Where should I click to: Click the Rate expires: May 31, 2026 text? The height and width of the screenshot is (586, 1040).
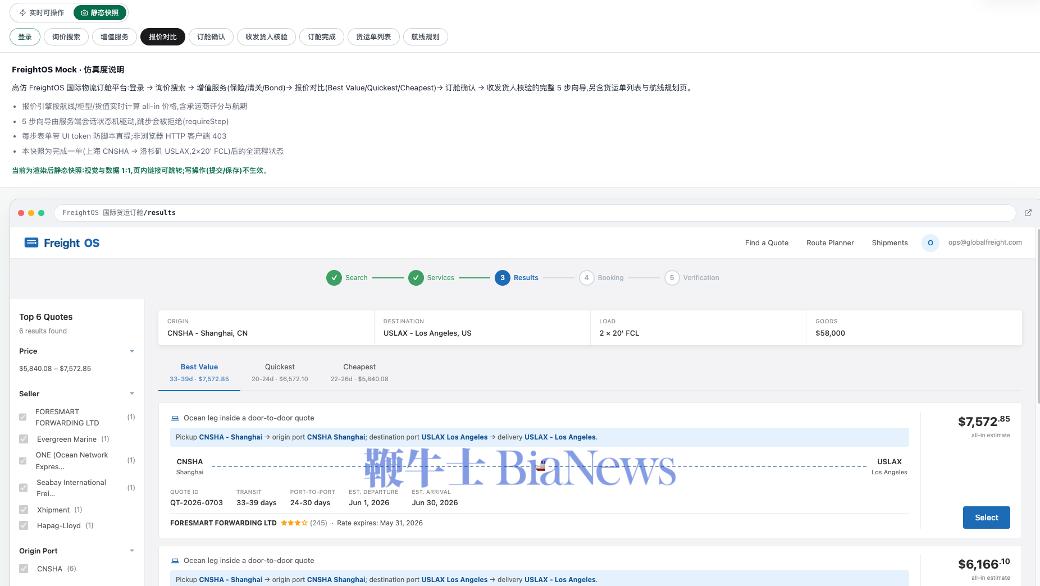(379, 523)
